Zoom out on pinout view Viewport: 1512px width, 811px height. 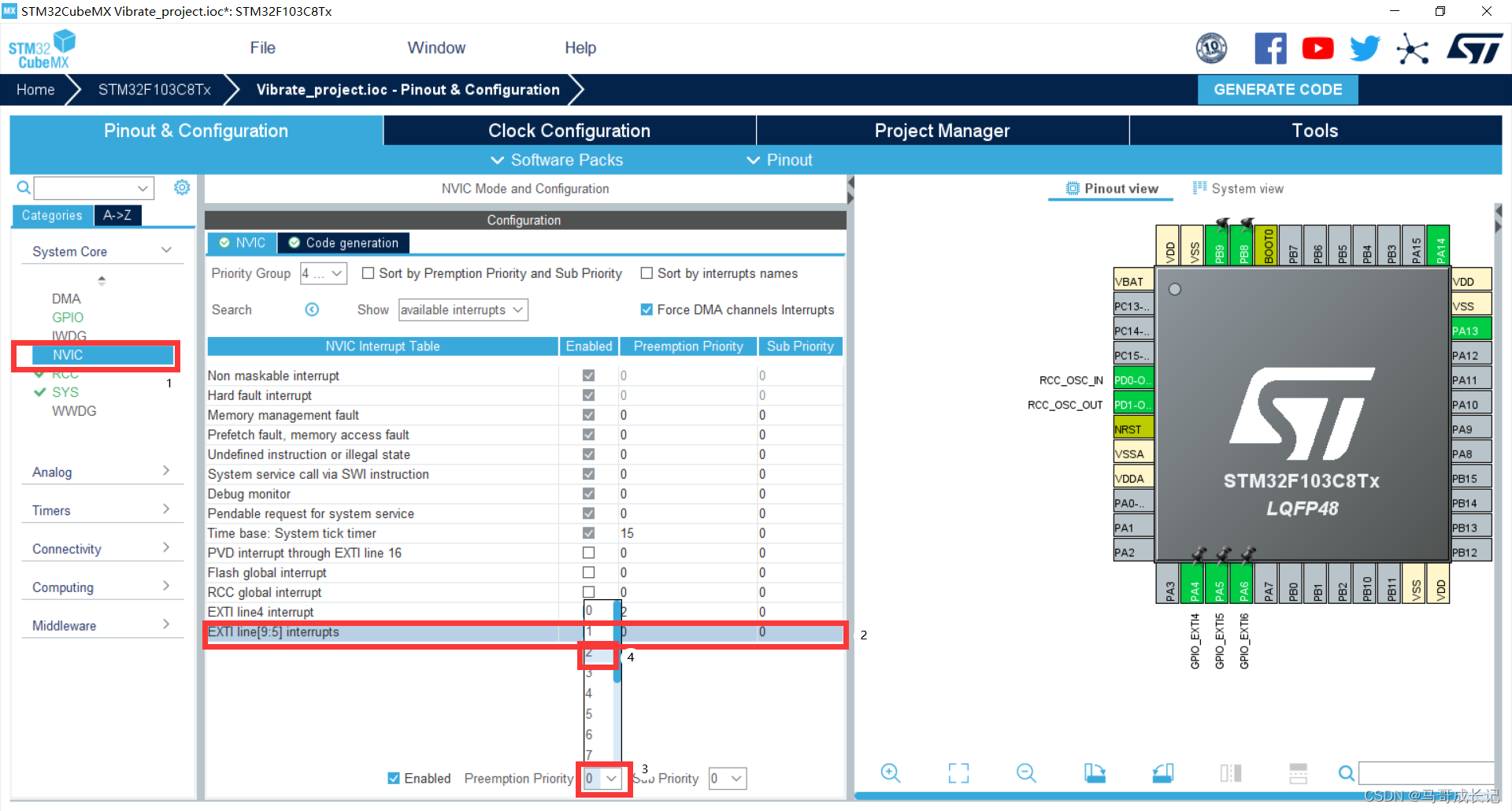click(x=1026, y=772)
